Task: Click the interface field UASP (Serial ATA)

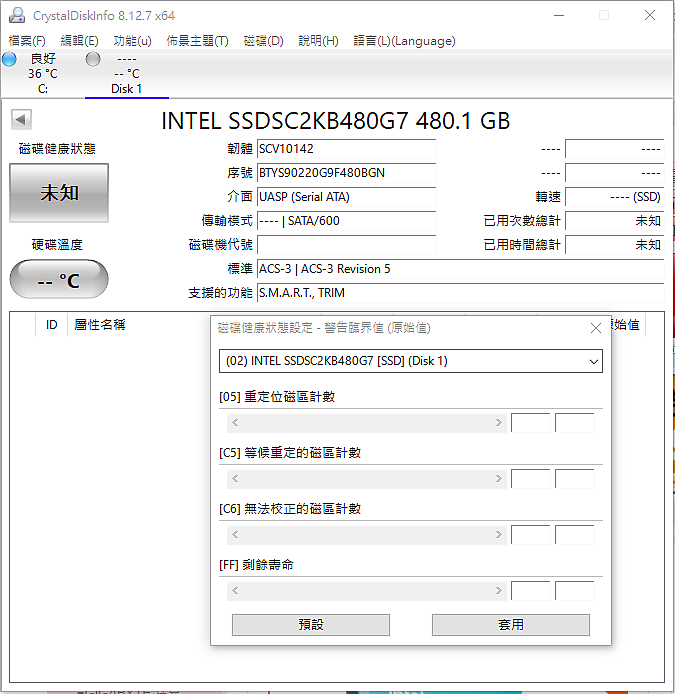Action: point(347,197)
